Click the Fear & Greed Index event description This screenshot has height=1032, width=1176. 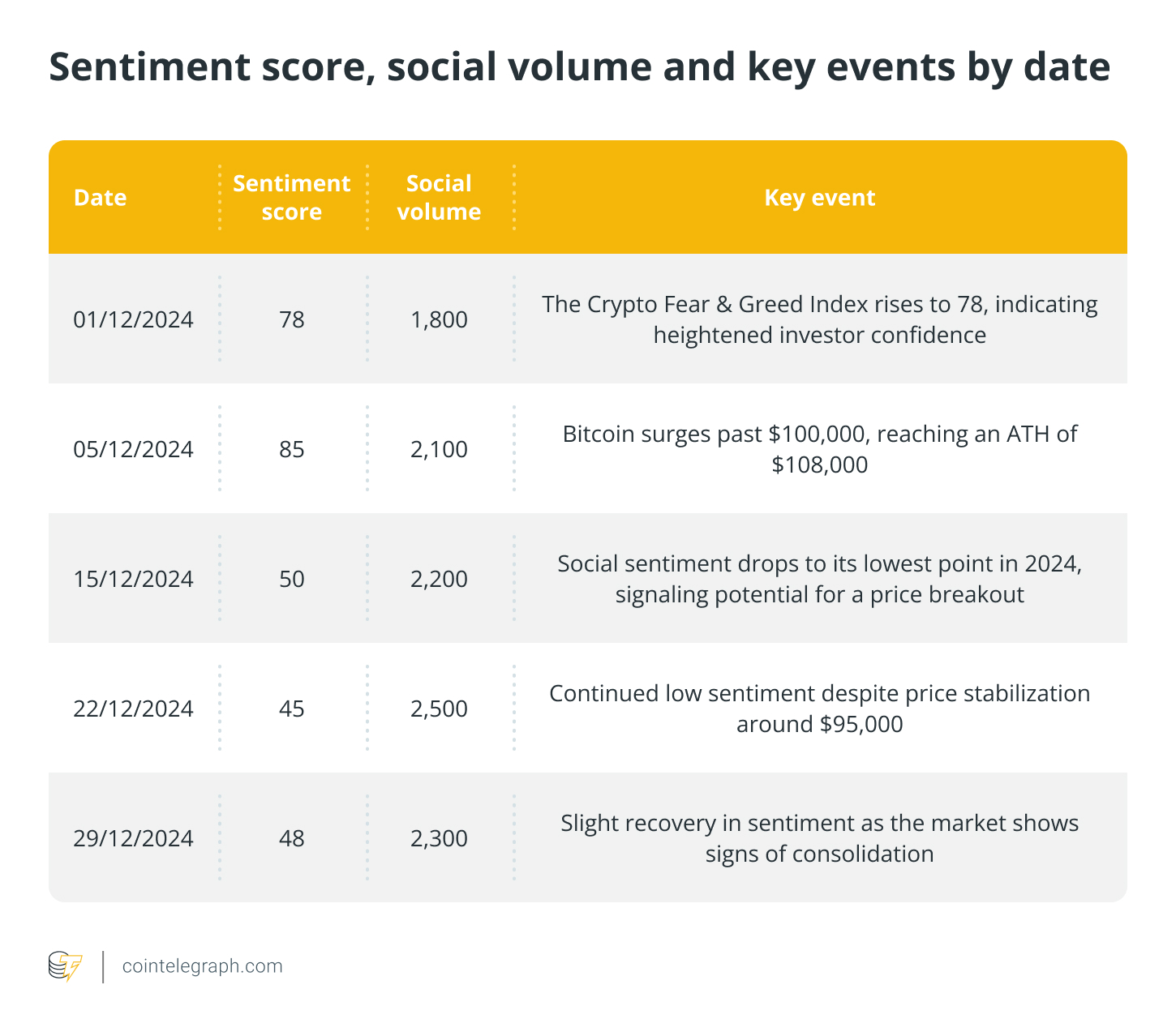[x=821, y=319]
